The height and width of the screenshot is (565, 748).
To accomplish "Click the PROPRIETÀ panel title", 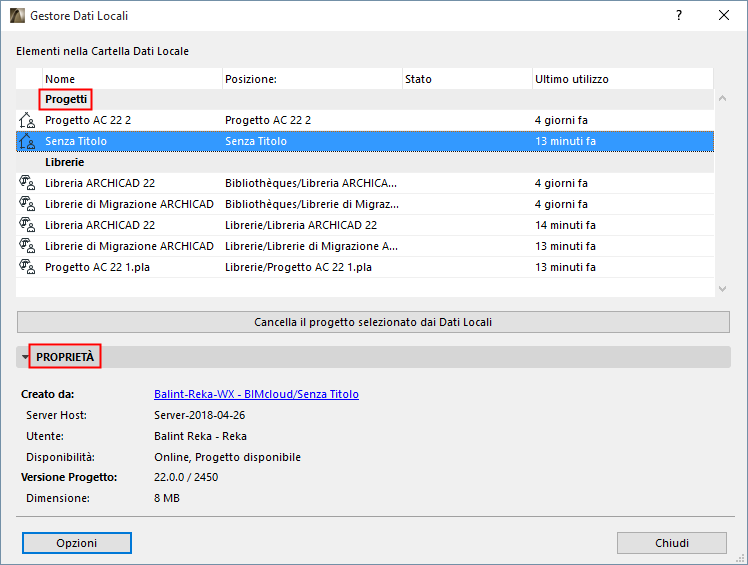I will 65,357.
